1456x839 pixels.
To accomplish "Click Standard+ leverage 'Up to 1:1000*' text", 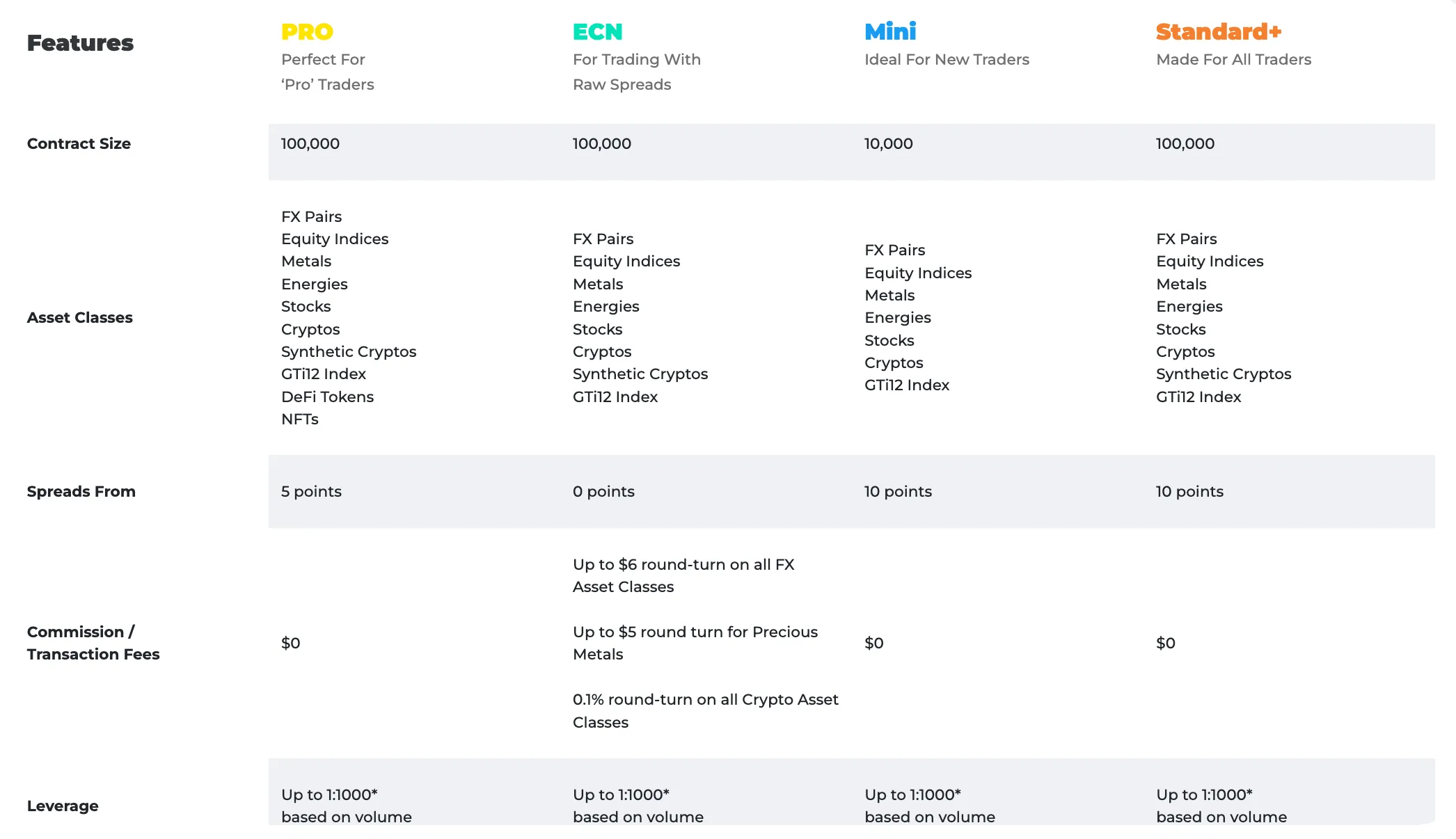I will coord(1204,794).
